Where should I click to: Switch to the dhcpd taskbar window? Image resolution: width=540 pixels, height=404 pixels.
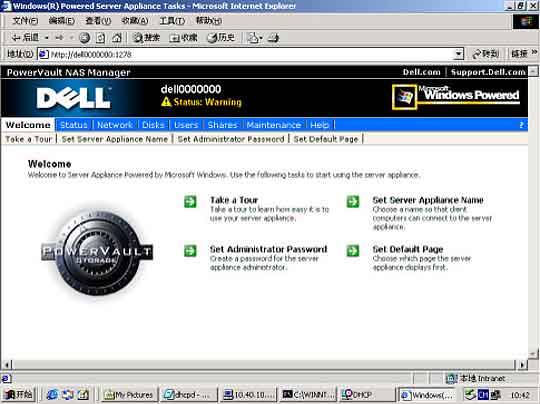click(x=189, y=395)
